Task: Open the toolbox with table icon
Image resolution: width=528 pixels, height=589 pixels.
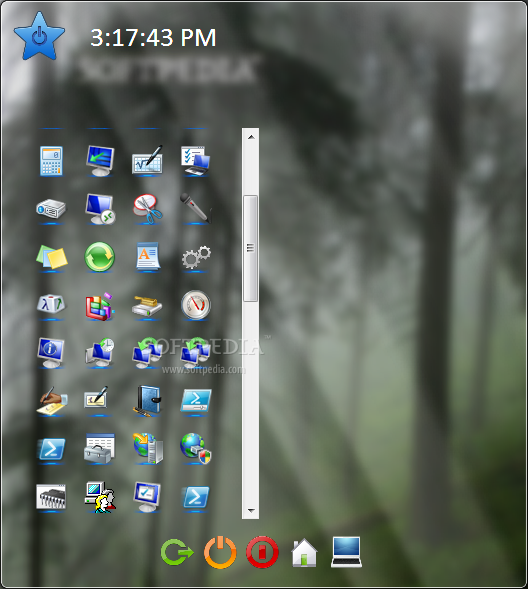Action: pyautogui.click(x=99, y=449)
